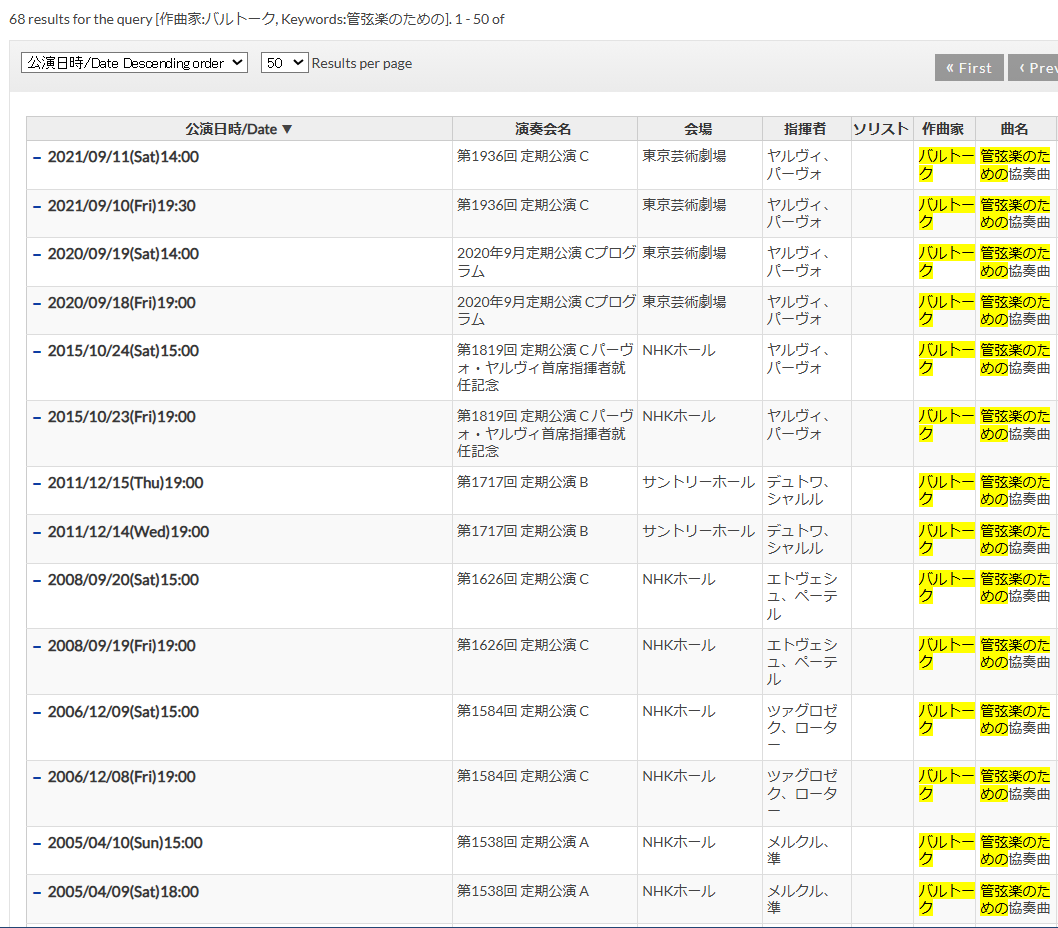Screen dimensions: 1058x928
Task: Select 第1584回 定期公演 C for 2006/12/09
Action: [523, 711]
